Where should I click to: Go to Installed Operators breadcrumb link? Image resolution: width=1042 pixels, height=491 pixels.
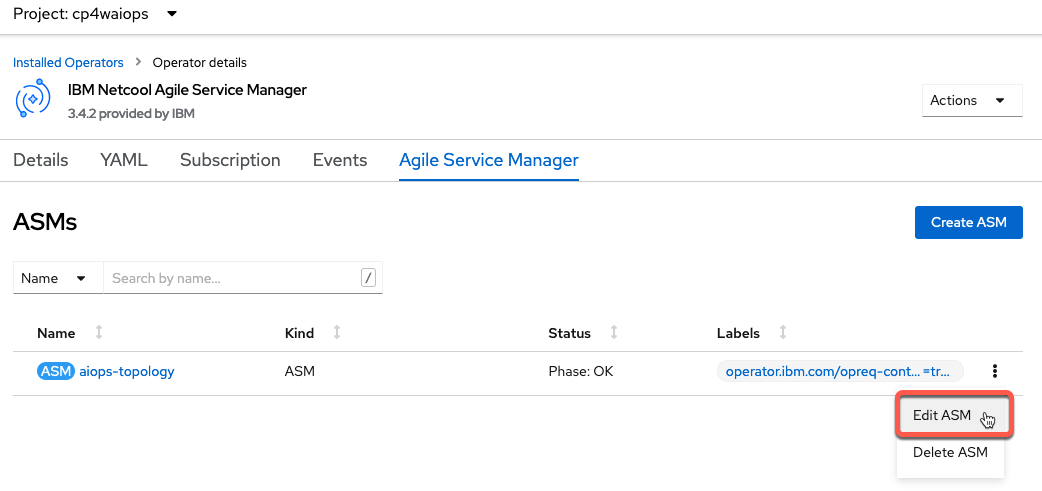pyautogui.click(x=68, y=62)
